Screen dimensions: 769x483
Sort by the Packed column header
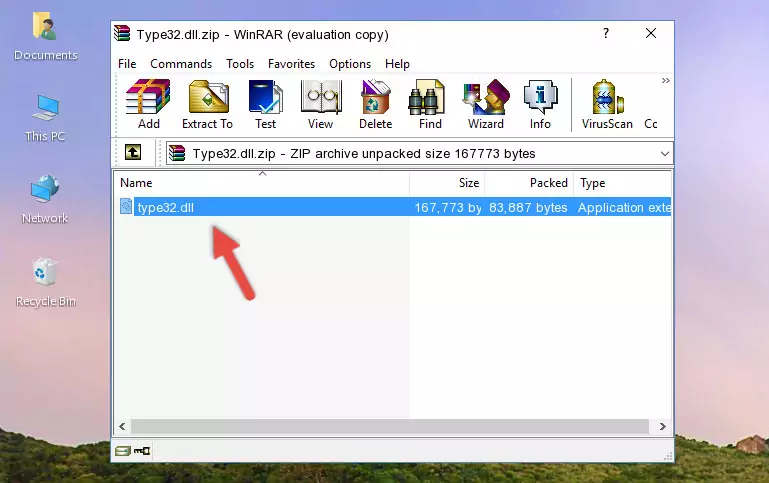tap(529, 183)
